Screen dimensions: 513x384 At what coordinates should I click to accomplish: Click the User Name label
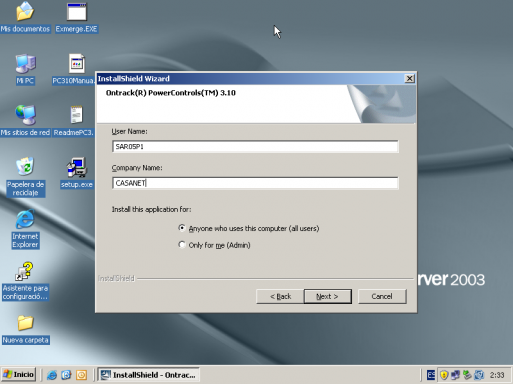pos(129,131)
